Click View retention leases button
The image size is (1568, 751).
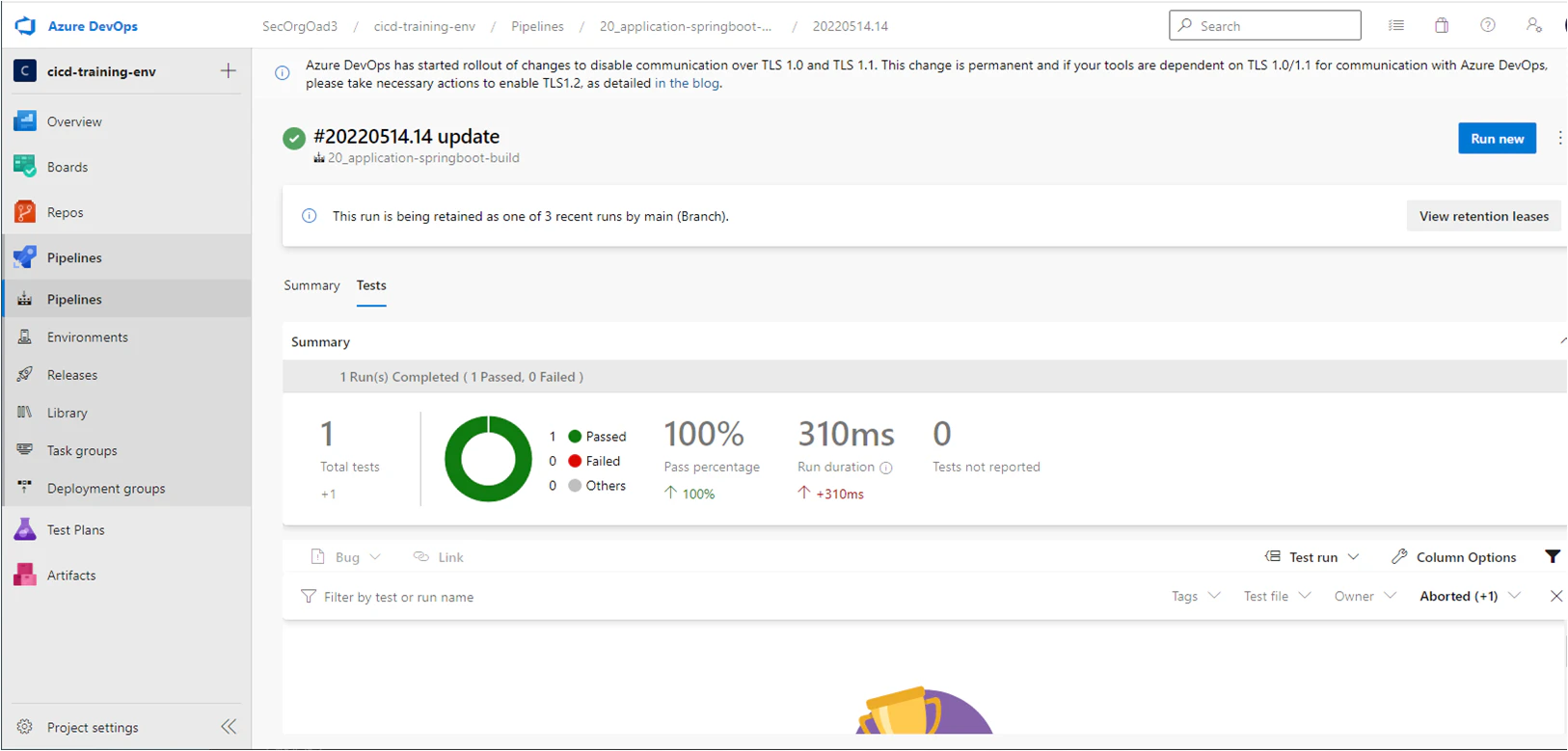[1483, 216]
